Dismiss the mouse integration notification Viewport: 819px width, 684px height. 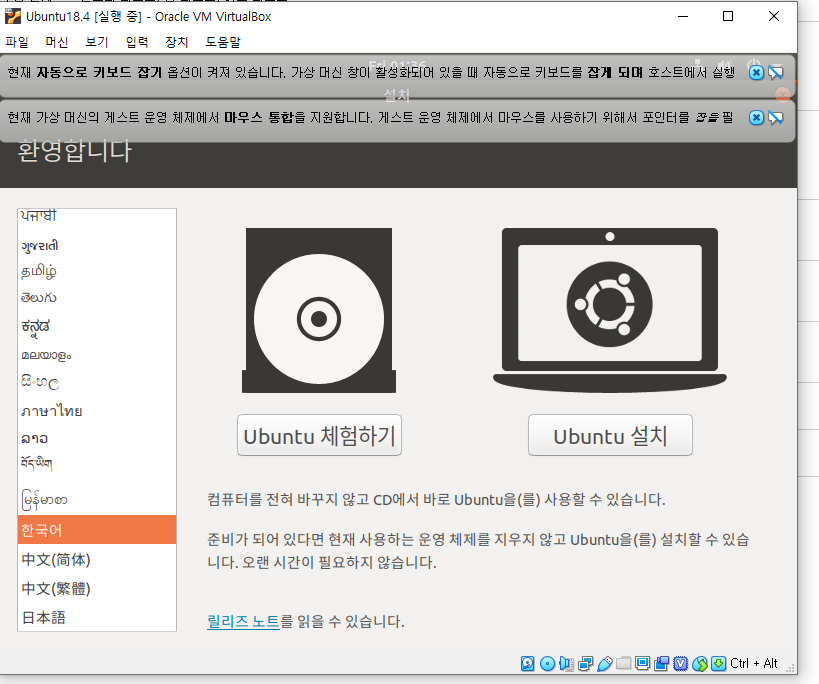coord(756,117)
